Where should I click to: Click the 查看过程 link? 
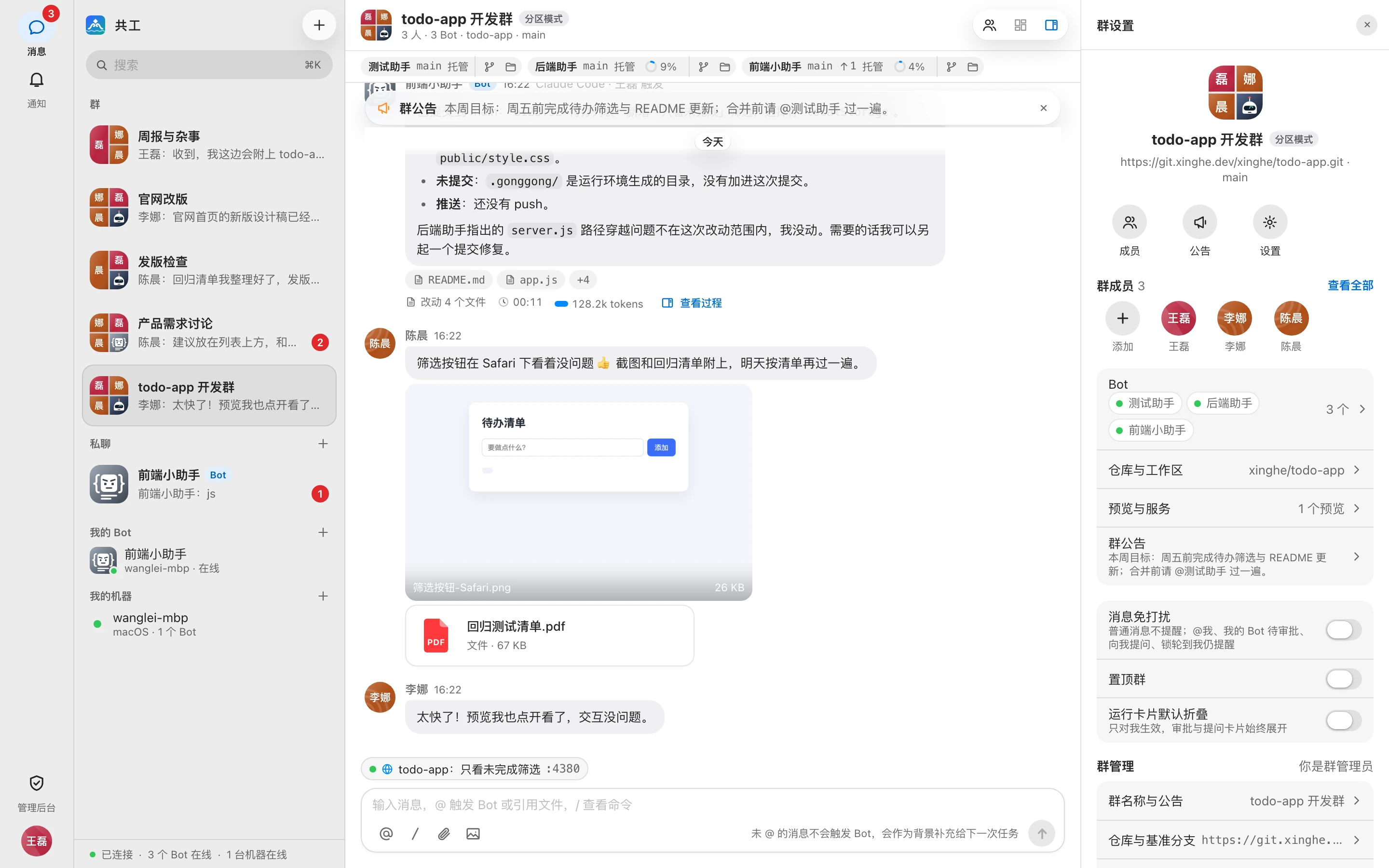[692, 303]
